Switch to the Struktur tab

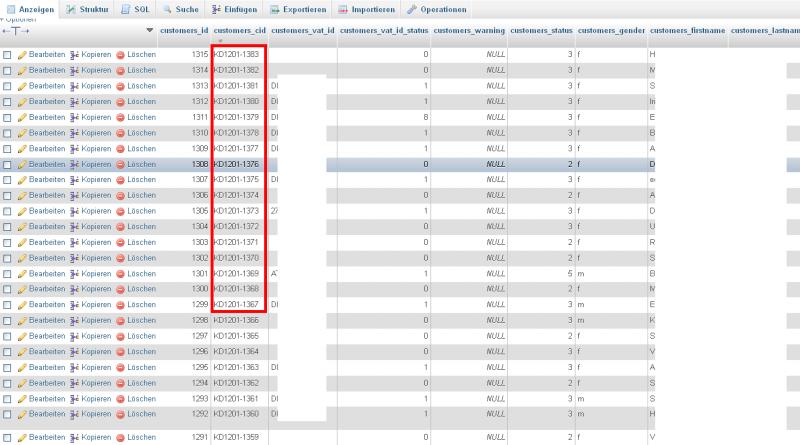pyautogui.click(x=89, y=9)
